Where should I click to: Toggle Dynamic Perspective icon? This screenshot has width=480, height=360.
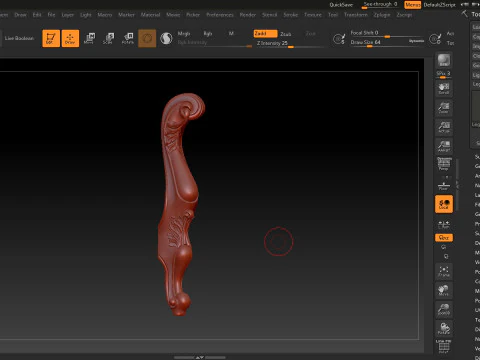click(x=444, y=164)
